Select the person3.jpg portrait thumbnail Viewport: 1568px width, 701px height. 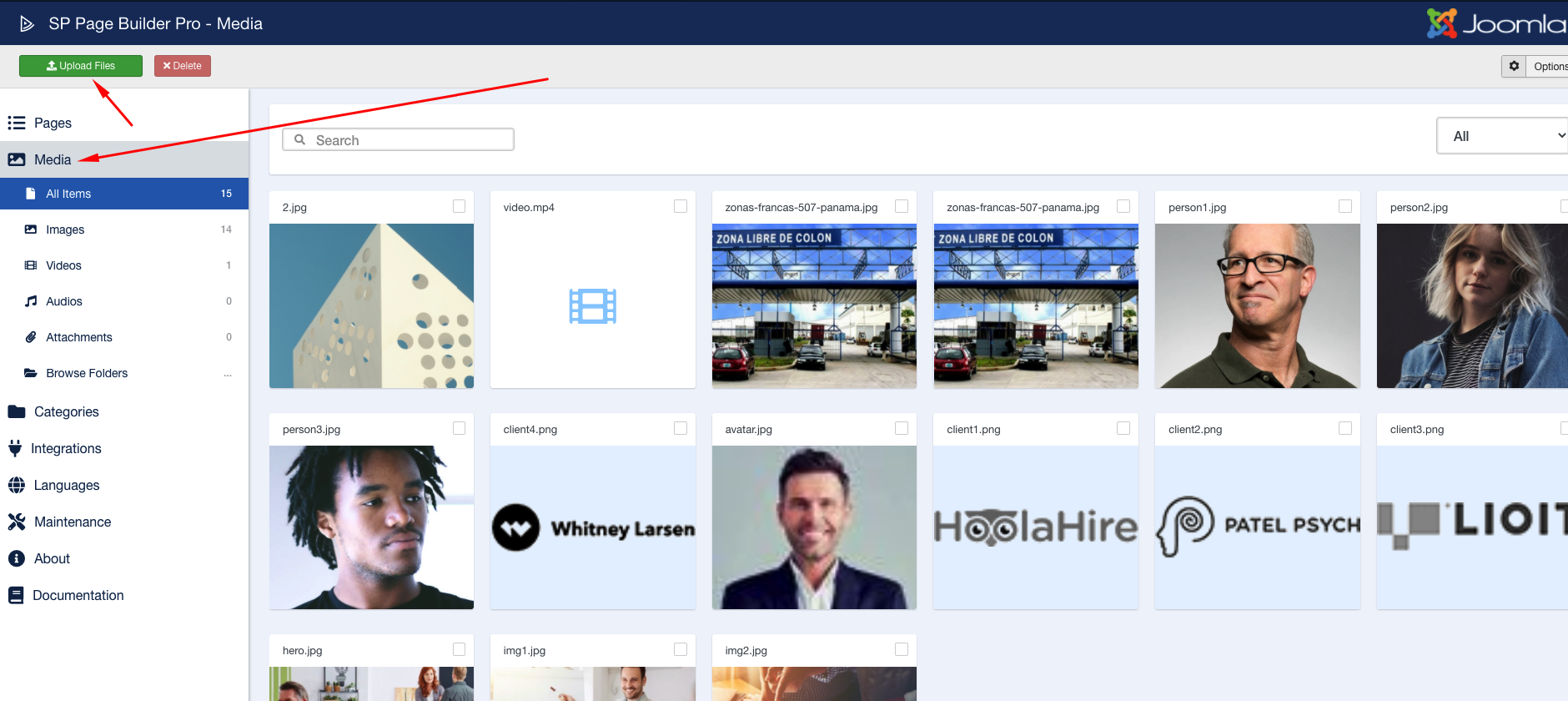372,527
